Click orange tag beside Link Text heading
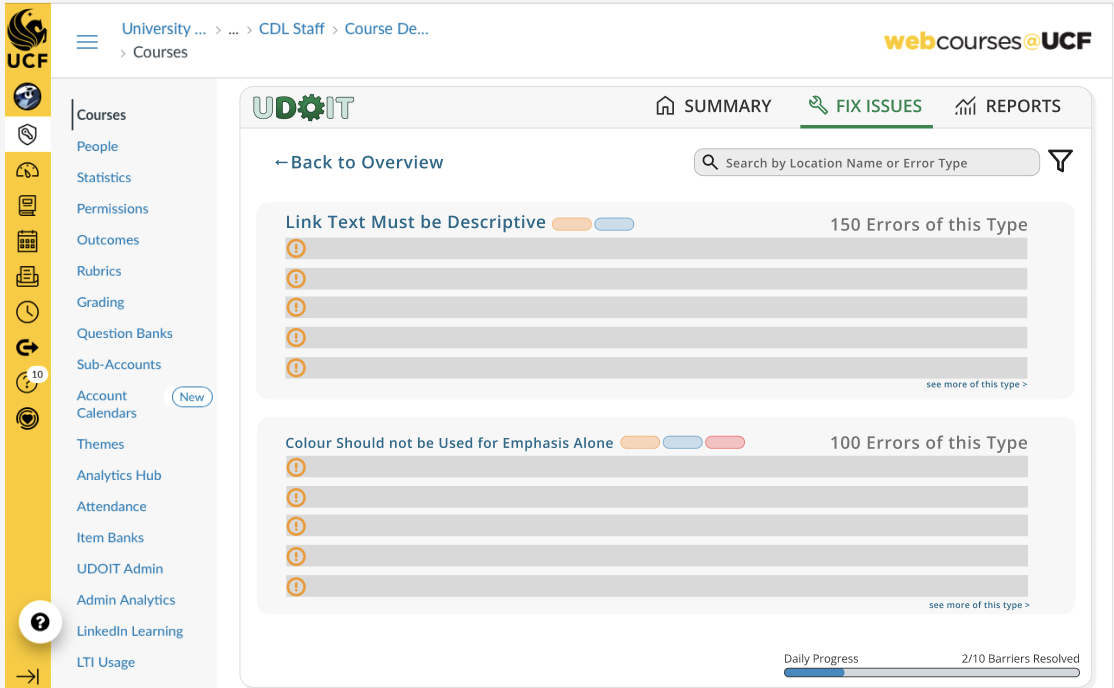The width and height of the screenshot is (1114, 688). (572, 225)
